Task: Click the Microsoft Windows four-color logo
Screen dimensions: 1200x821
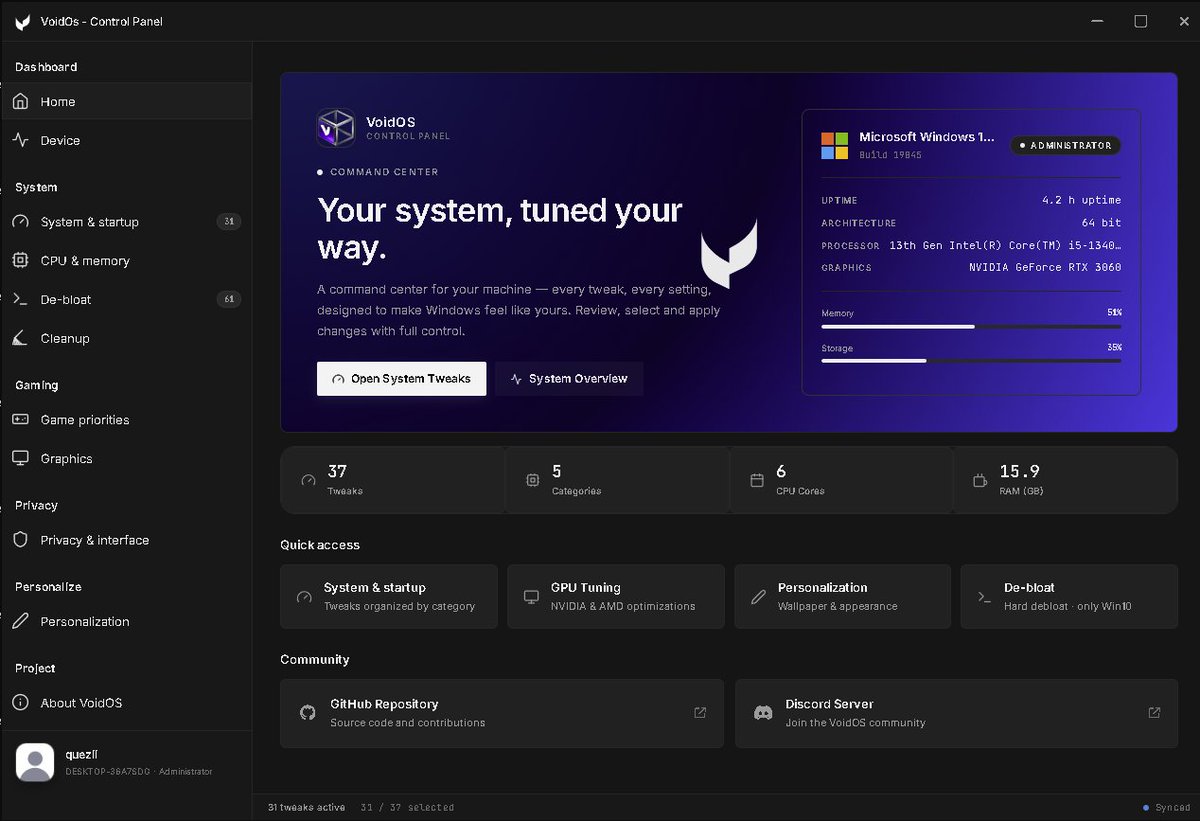Action: pyautogui.click(x=835, y=145)
